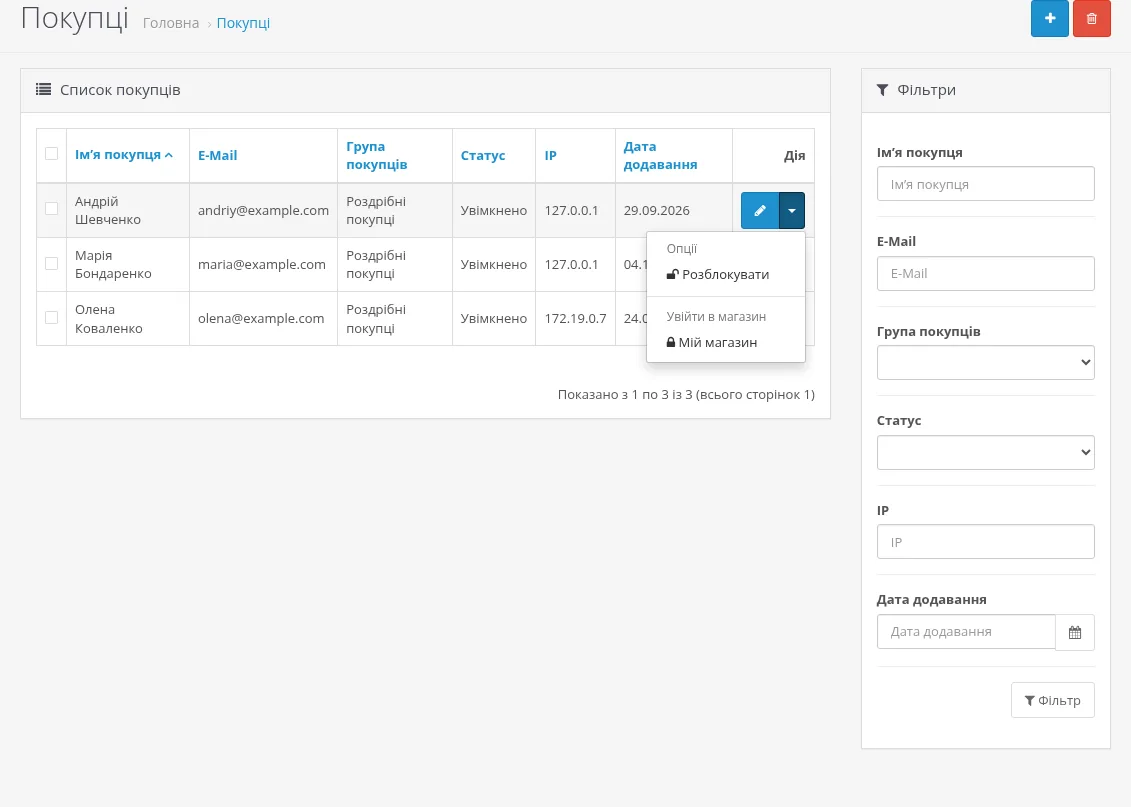Toggle the action caret dropdown for Андрій
The height and width of the screenshot is (807, 1131).
coord(791,211)
